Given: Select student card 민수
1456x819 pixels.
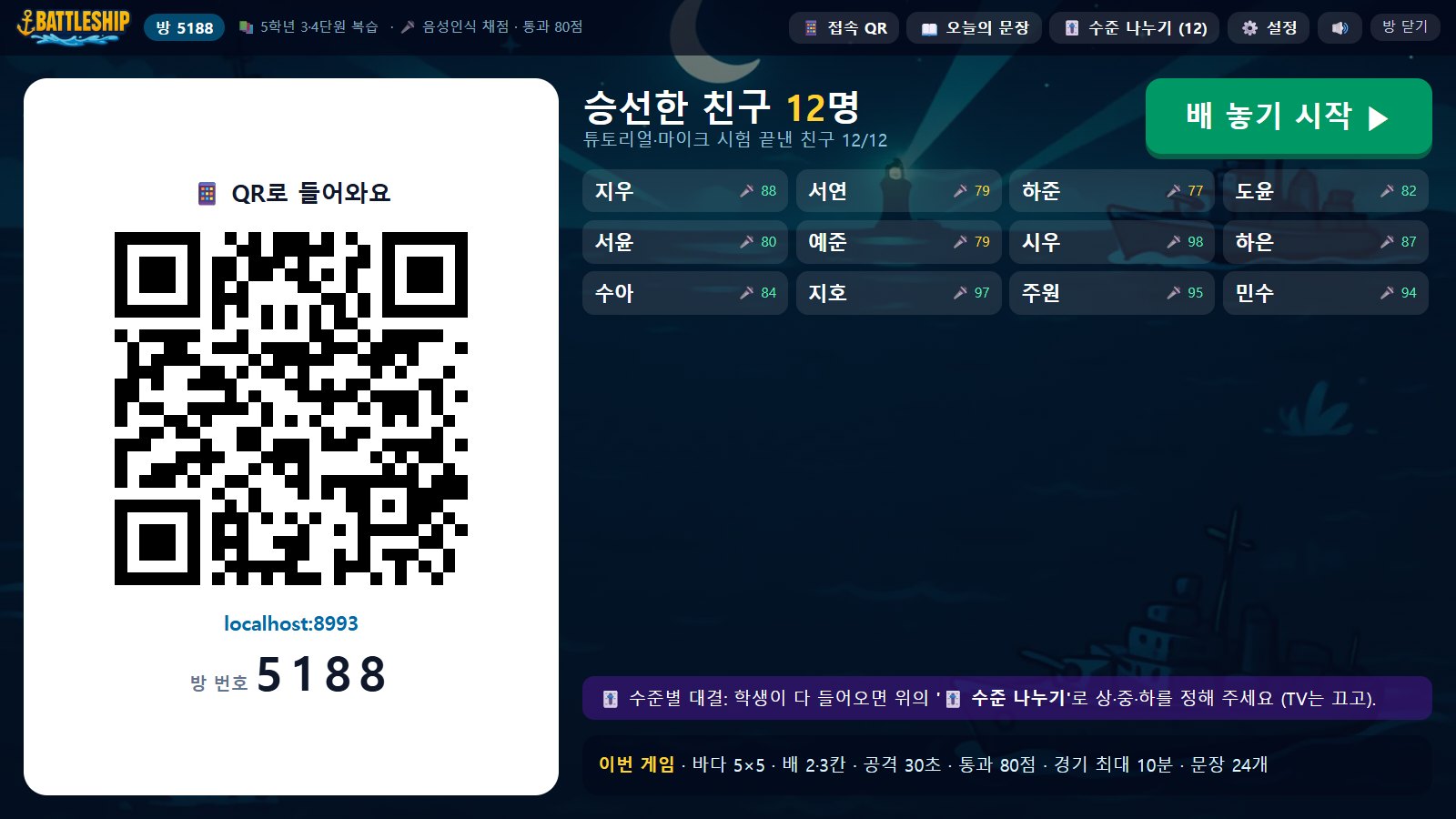Looking at the screenshot, I should [1326, 293].
